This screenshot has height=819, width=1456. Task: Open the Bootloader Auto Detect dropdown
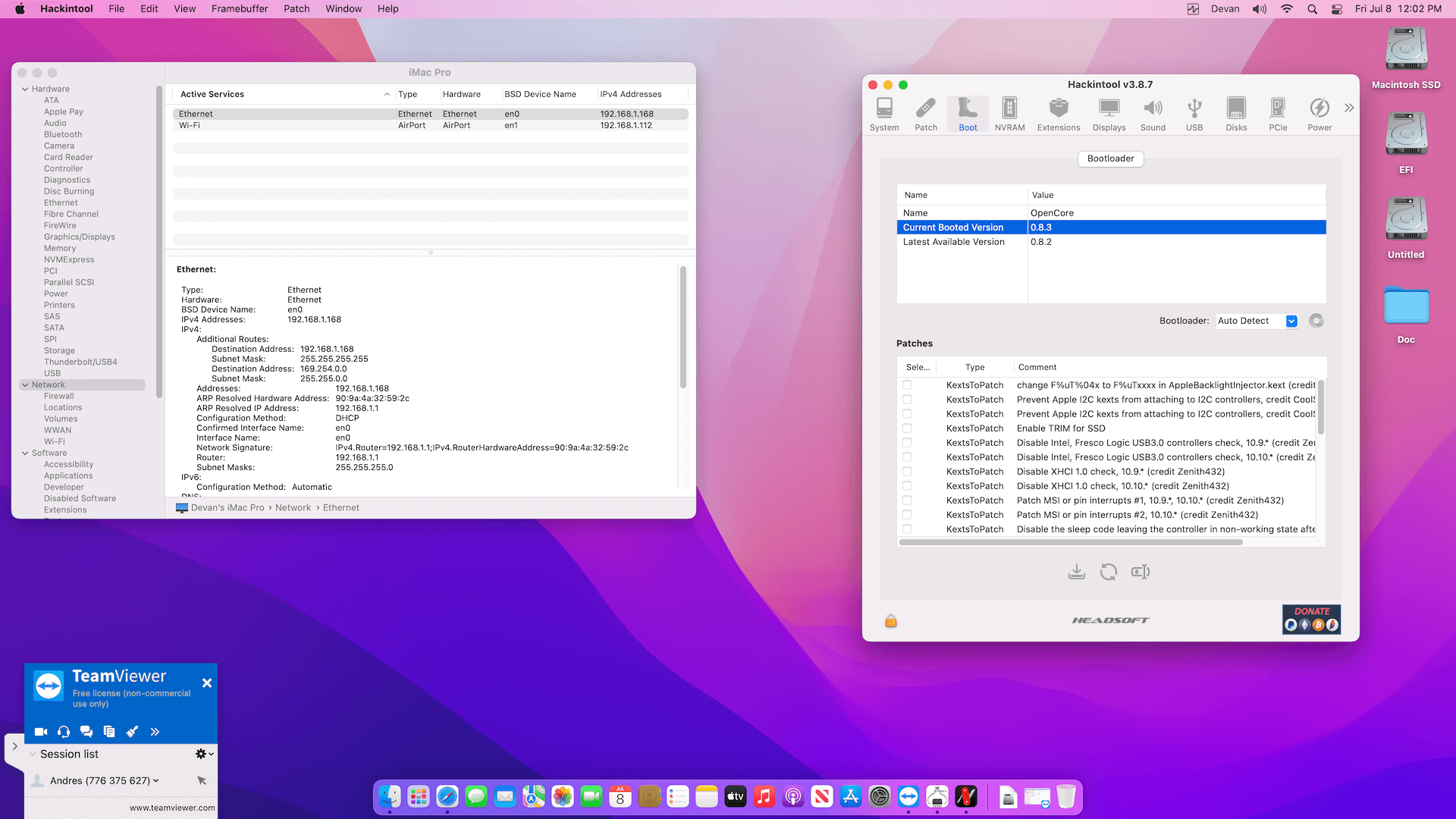click(1257, 321)
